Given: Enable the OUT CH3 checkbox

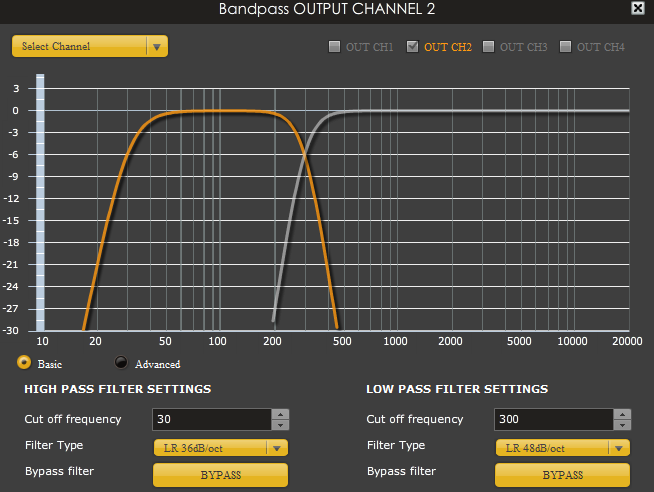Looking at the screenshot, I should coord(488,46).
